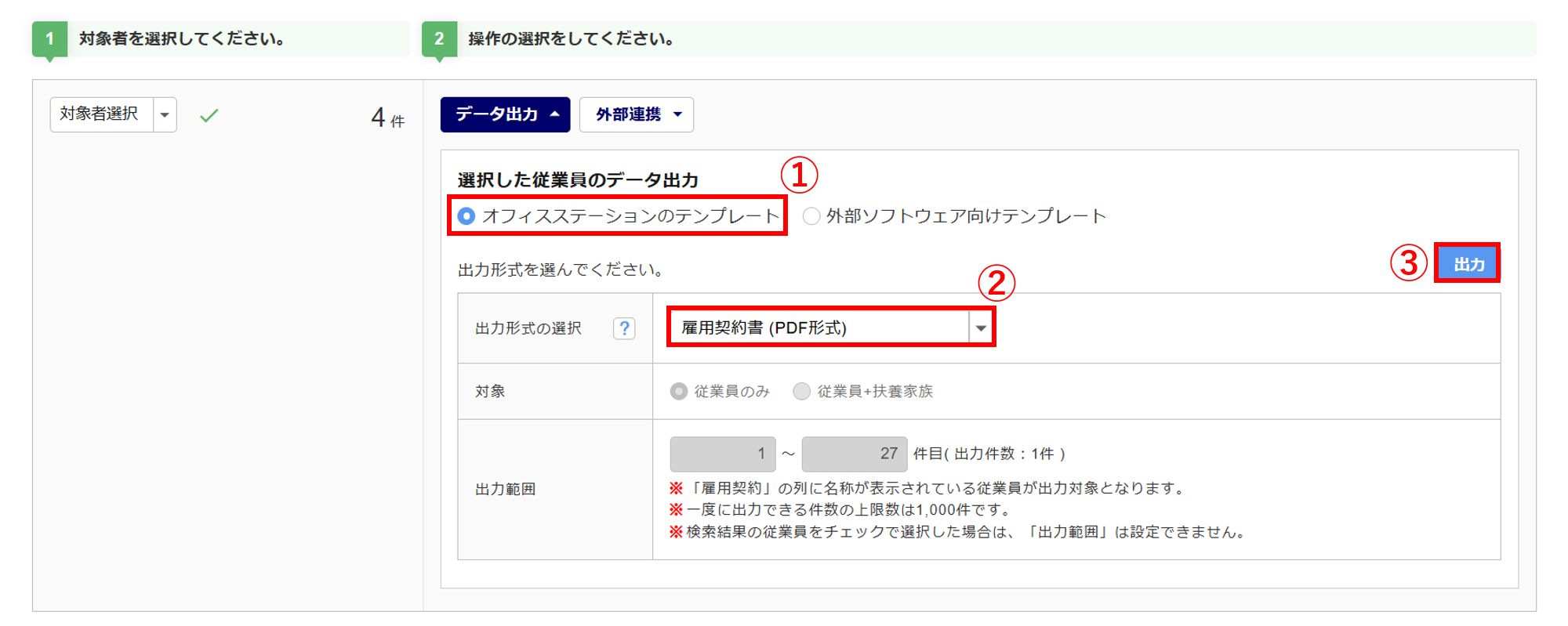Image resolution: width=1568 pixels, height=626 pixels.
Task: Click the note about 「雇用契約」の列 employees
Action: [927, 488]
